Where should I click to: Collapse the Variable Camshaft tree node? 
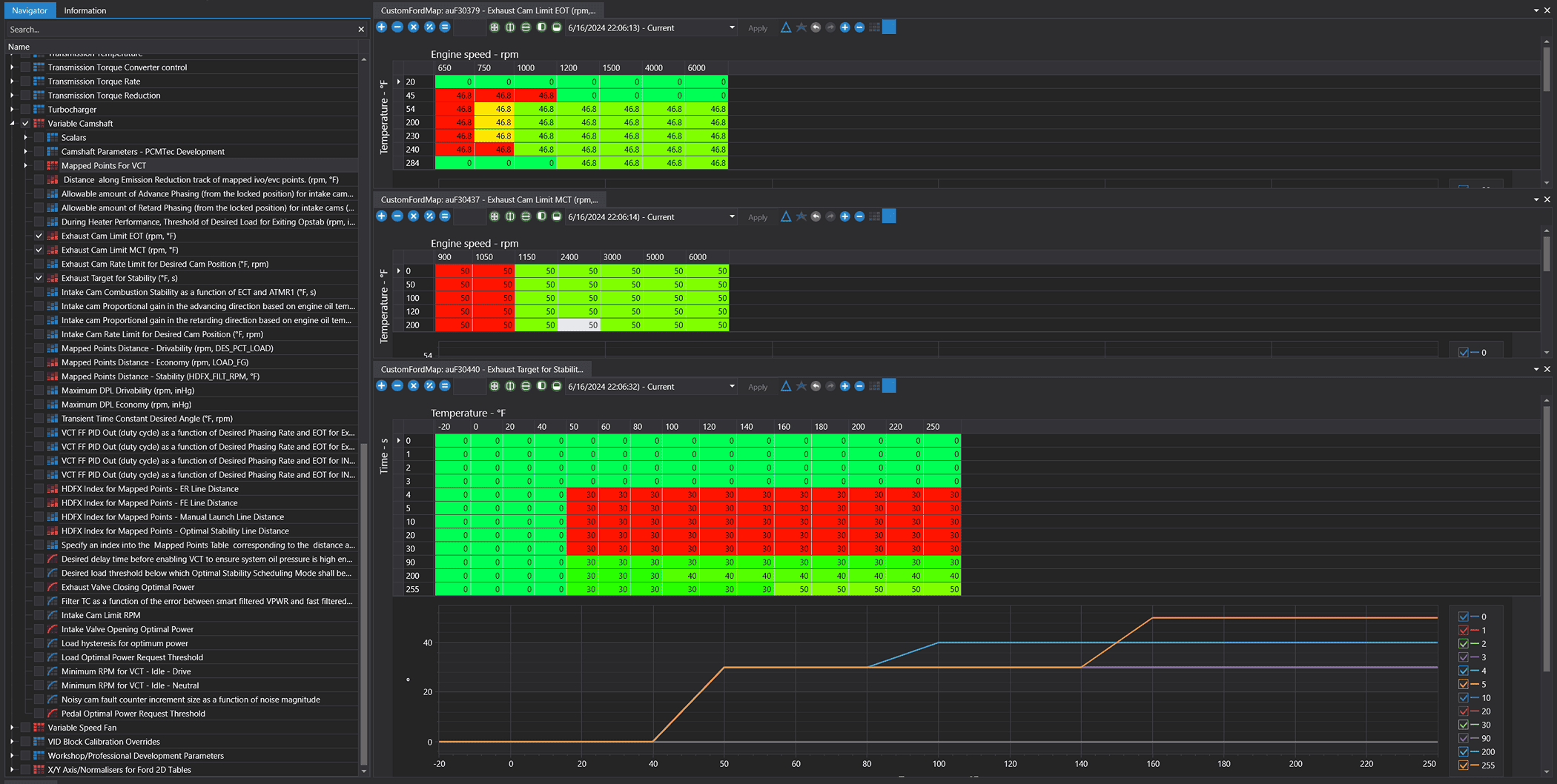(12, 124)
